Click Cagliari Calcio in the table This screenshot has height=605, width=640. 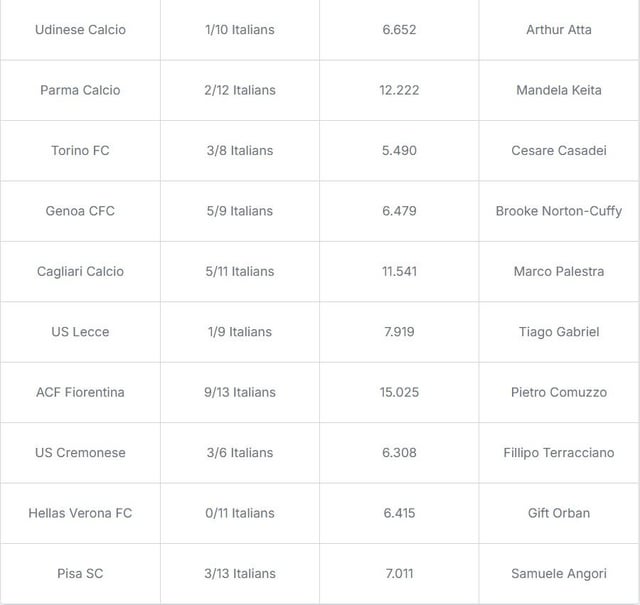point(80,271)
